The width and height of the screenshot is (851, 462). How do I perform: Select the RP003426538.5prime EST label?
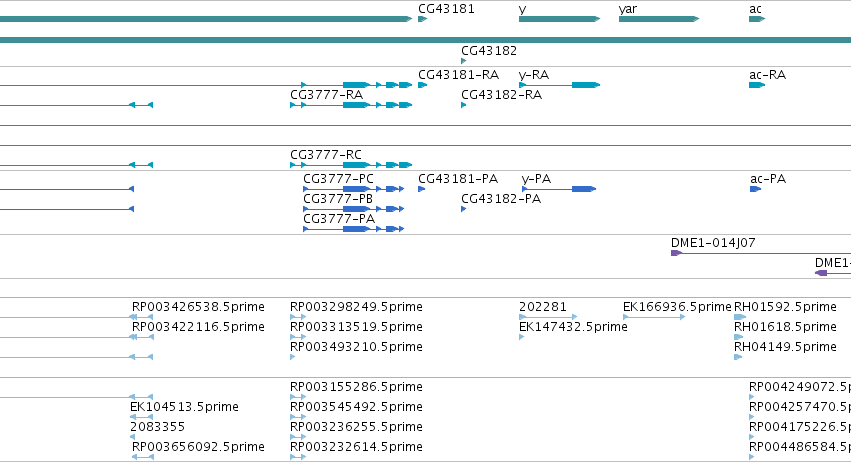pos(198,307)
